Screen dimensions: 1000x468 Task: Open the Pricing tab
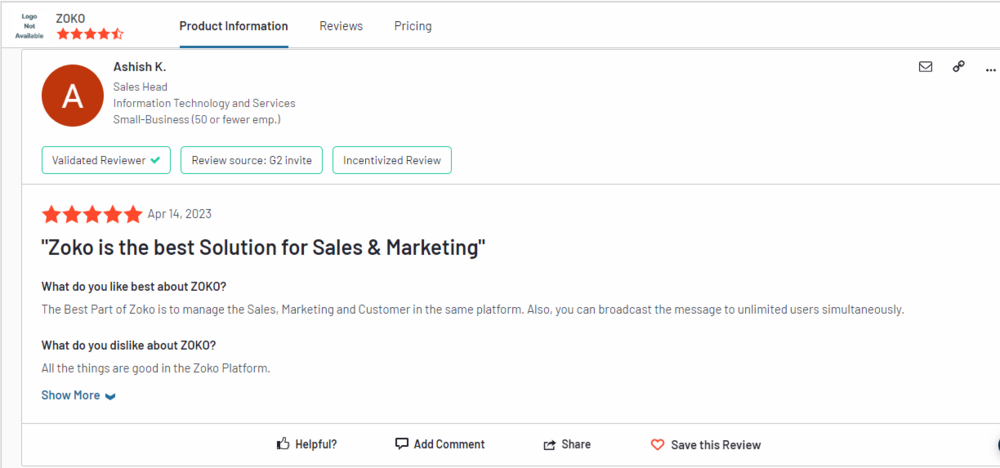pos(413,26)
